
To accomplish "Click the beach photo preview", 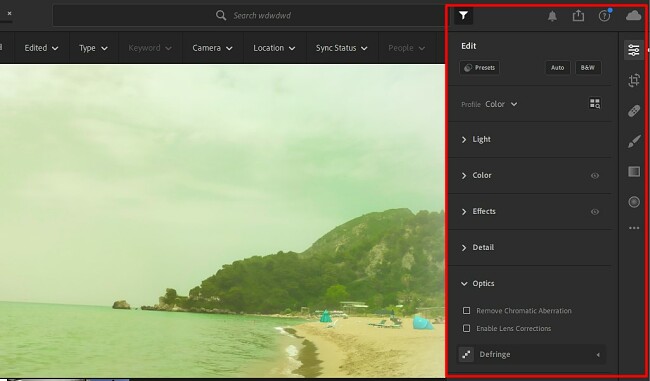I will 222,221.
